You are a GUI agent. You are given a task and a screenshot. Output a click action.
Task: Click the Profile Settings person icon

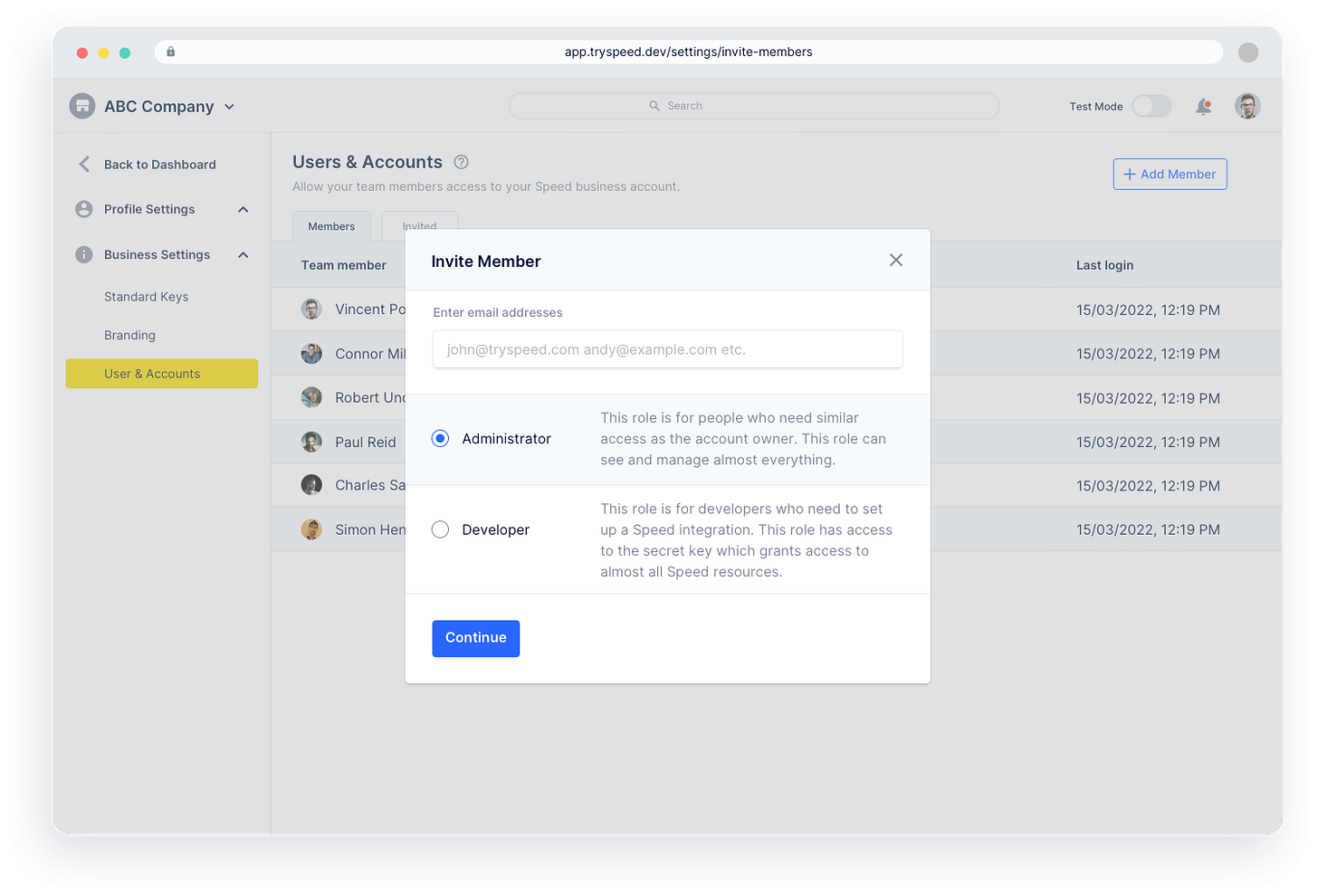pos(84,209)
